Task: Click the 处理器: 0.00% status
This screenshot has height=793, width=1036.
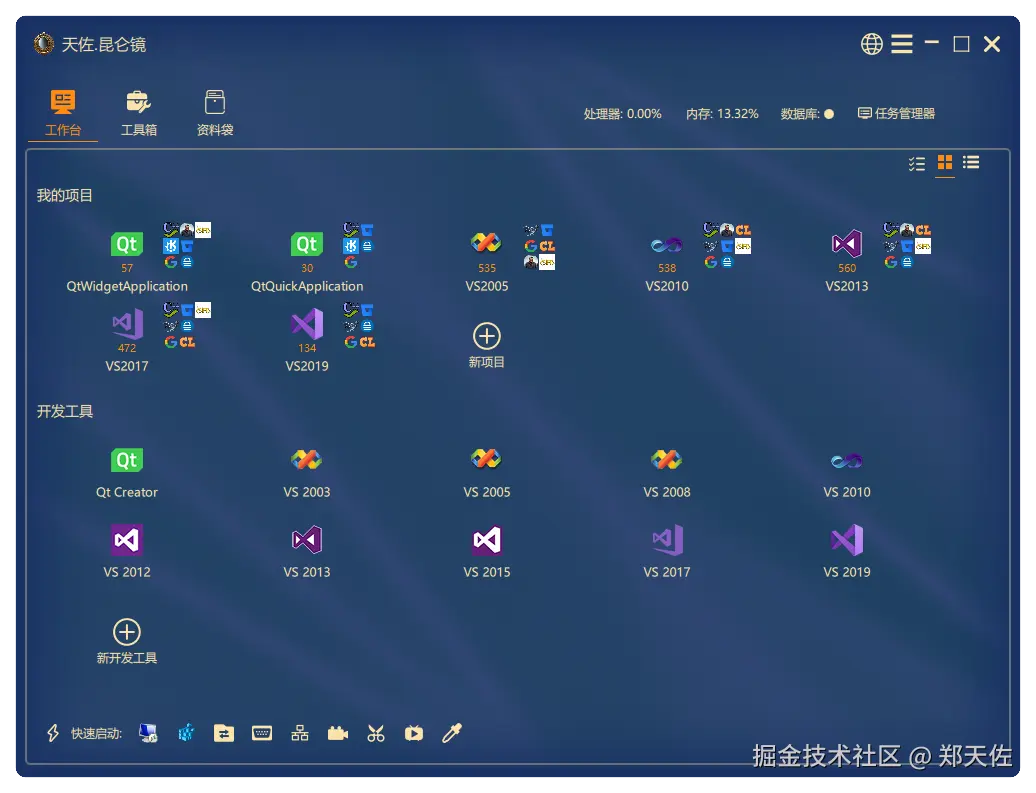Action: point(622,114)
